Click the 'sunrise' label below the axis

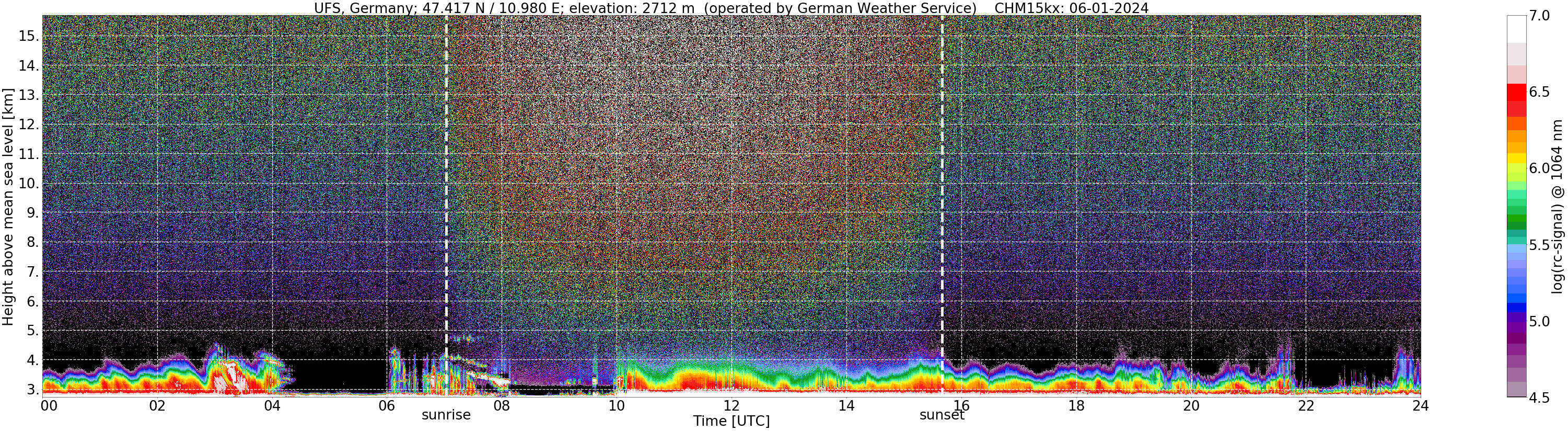(446, 415)
